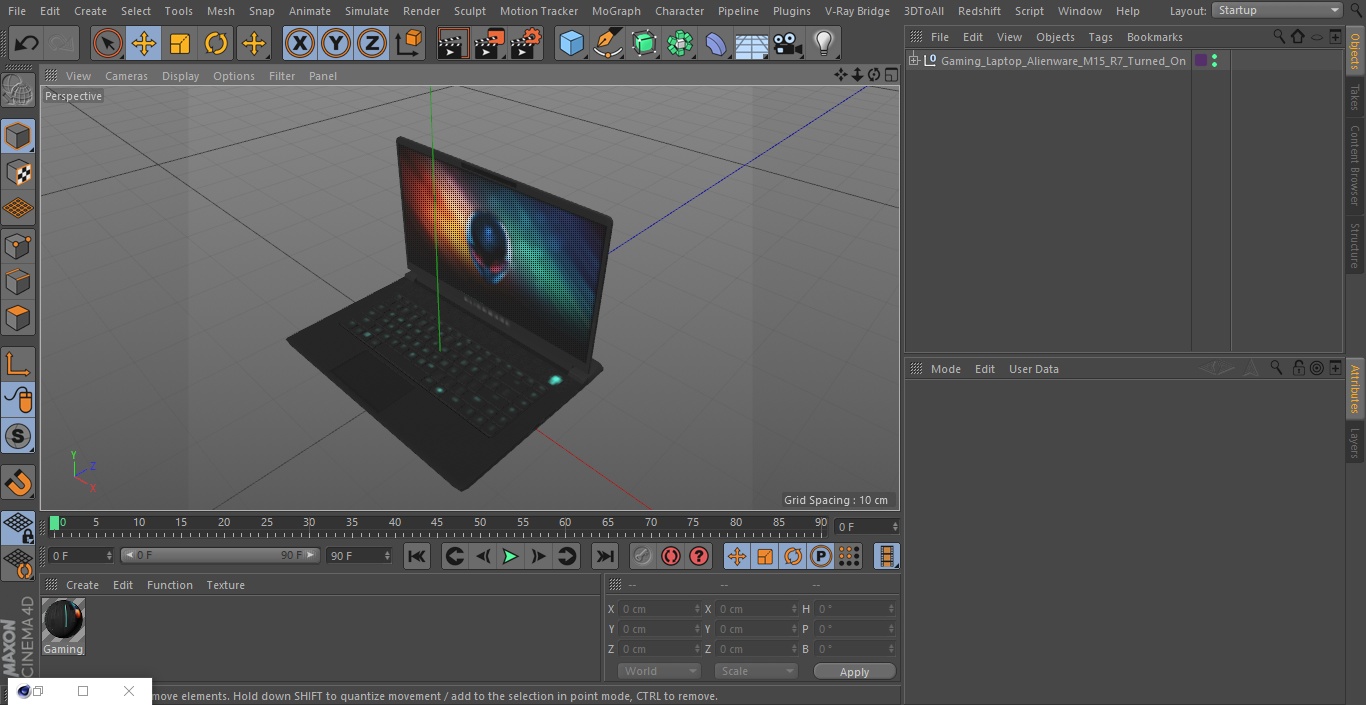
Task: Click frame 45 on the timeline
Action: pos(437,524)
